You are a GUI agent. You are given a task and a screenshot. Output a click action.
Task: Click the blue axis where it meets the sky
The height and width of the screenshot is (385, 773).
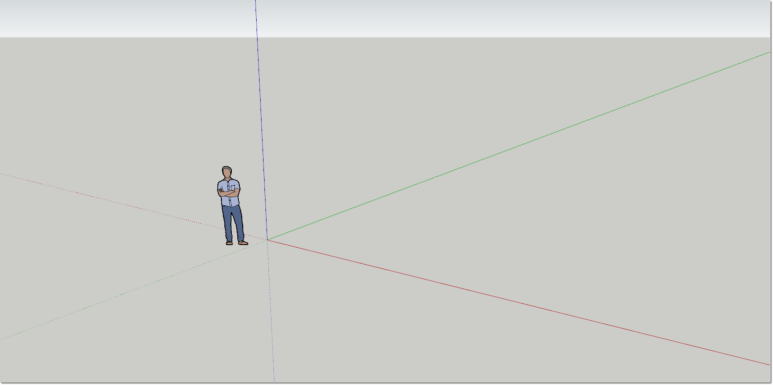pos(257,37)
